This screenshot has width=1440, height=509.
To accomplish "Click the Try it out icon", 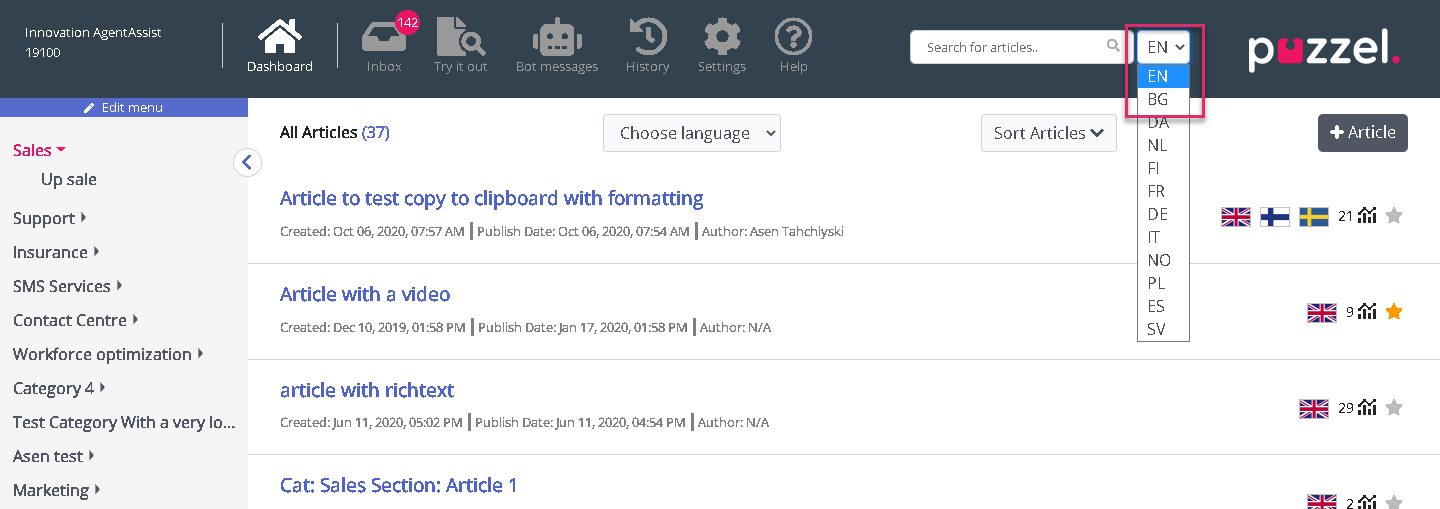I will (x=460, y=40).
